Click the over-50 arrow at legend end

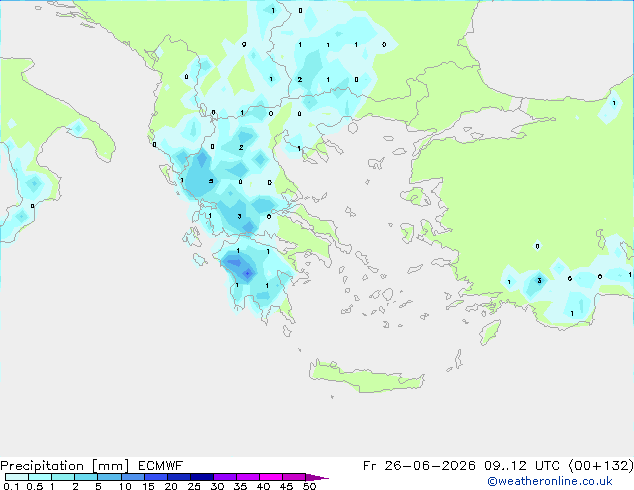pyautogui.click(x=317, y=477)
